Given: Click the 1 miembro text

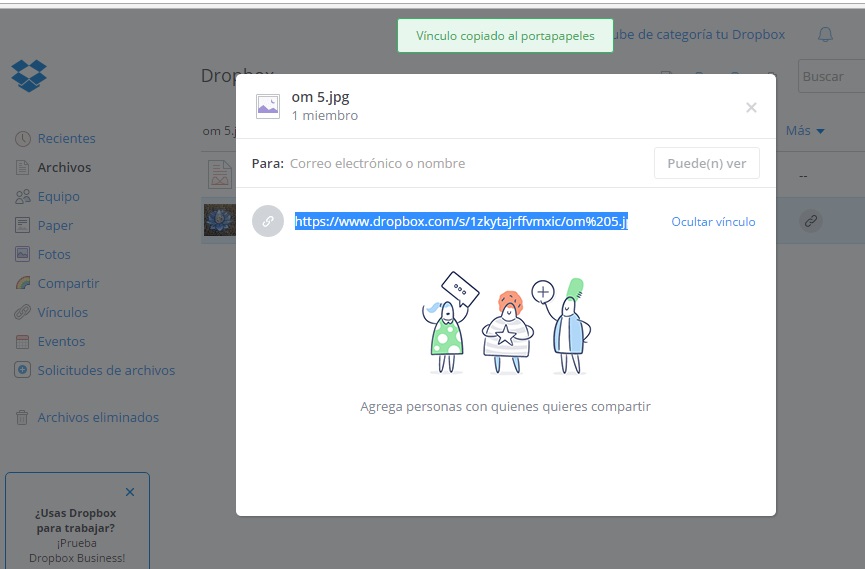Looking at the screenshot, I should click(x=325, y=115).
